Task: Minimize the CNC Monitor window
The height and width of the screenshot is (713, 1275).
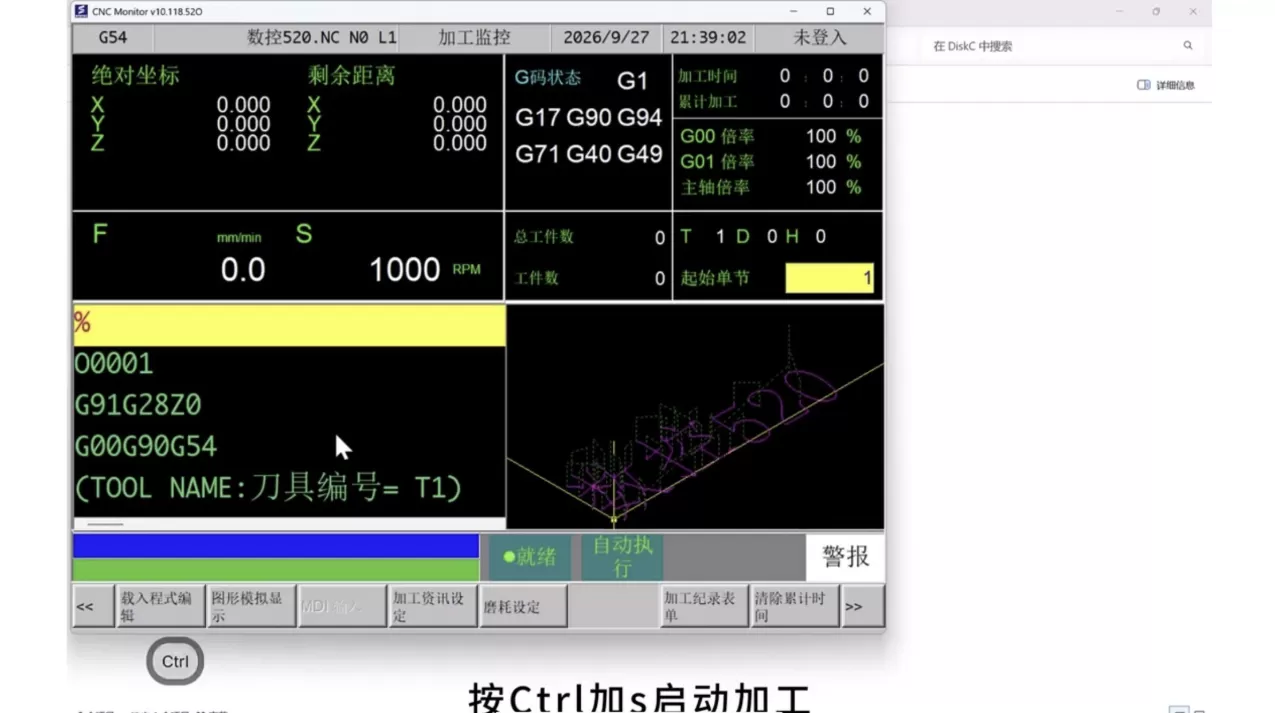Action: (794, 11)
